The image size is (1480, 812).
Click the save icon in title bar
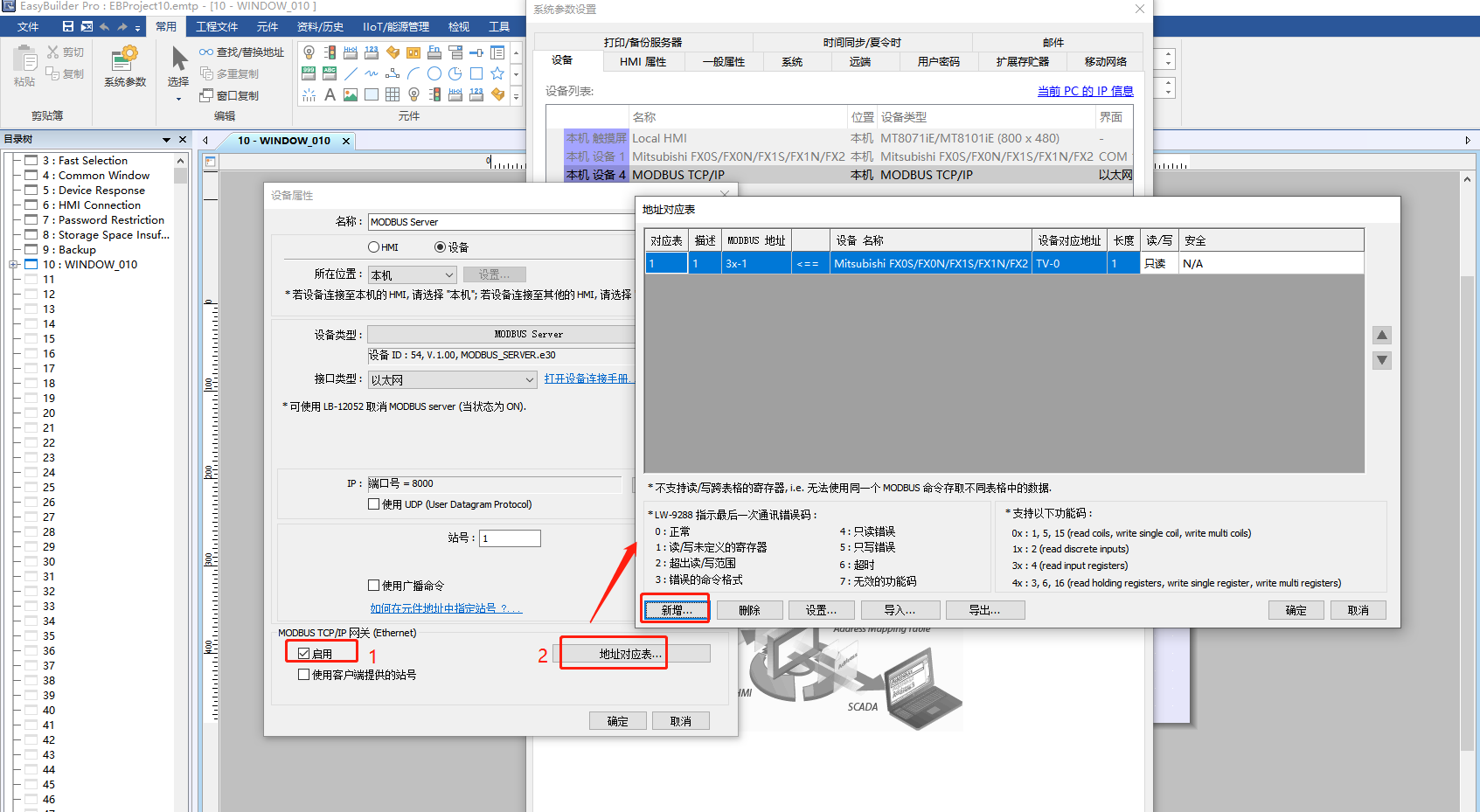tap(68, 26)
